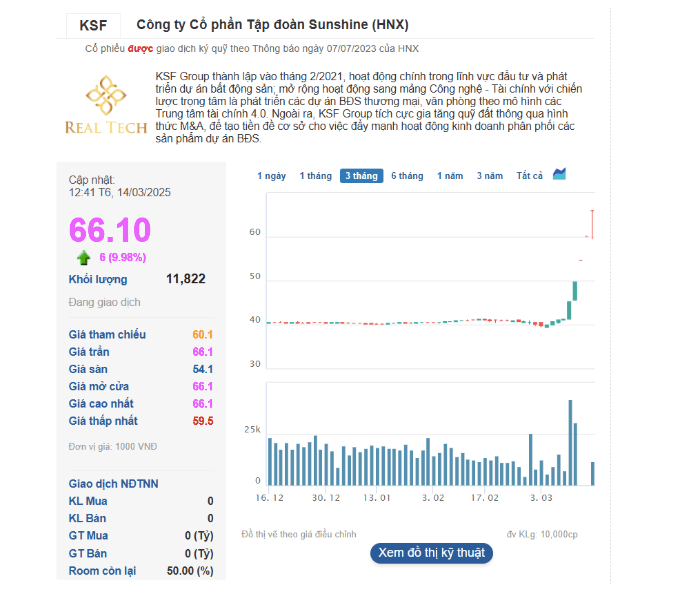
Task: Click company title Công ty Cổ phần Tập đoàn Sunshine
Action: (272, 25)
